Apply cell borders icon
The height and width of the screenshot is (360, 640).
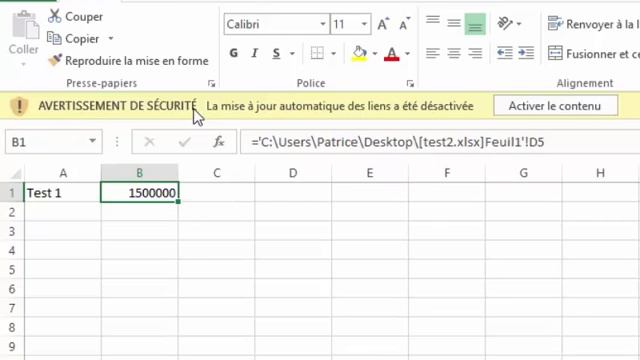pos(317,53)
